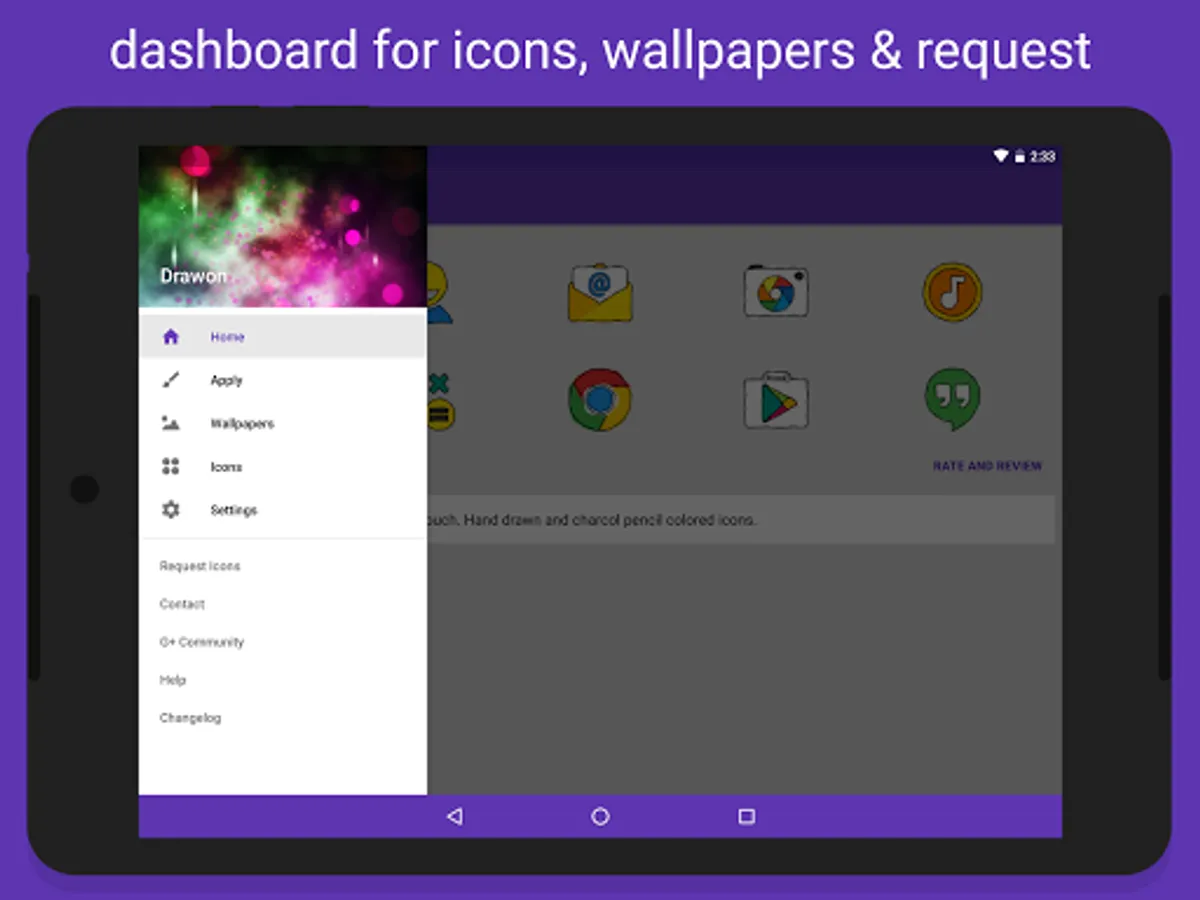Open the Help drawer entry
1200x900 pixels.
coord(173,680)
